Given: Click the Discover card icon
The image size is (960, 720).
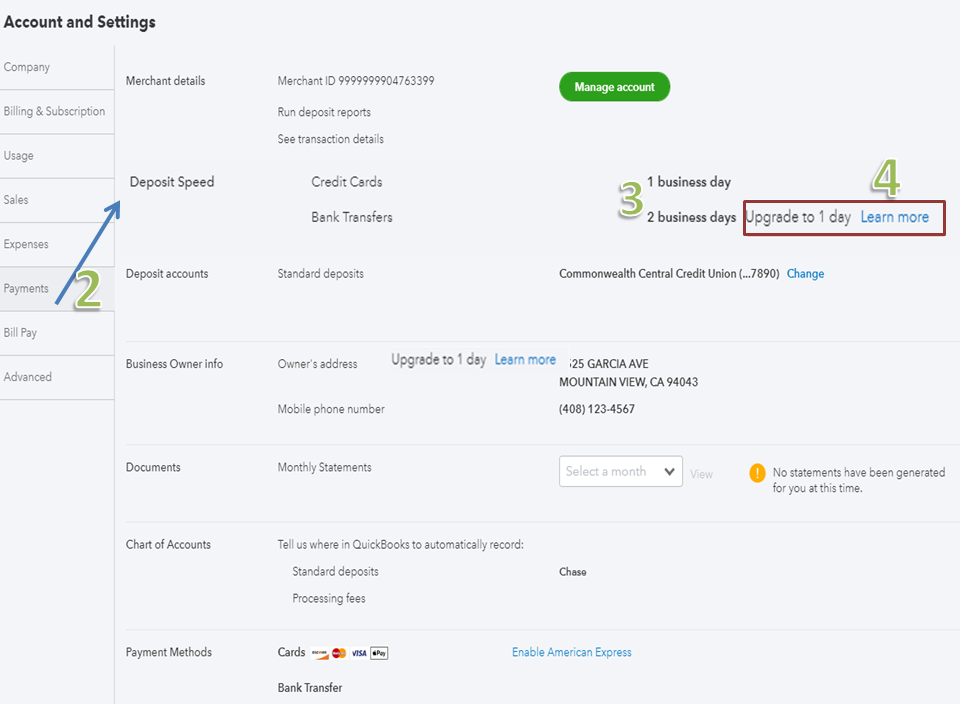Looking at the screenshot, I should point(319,653).
